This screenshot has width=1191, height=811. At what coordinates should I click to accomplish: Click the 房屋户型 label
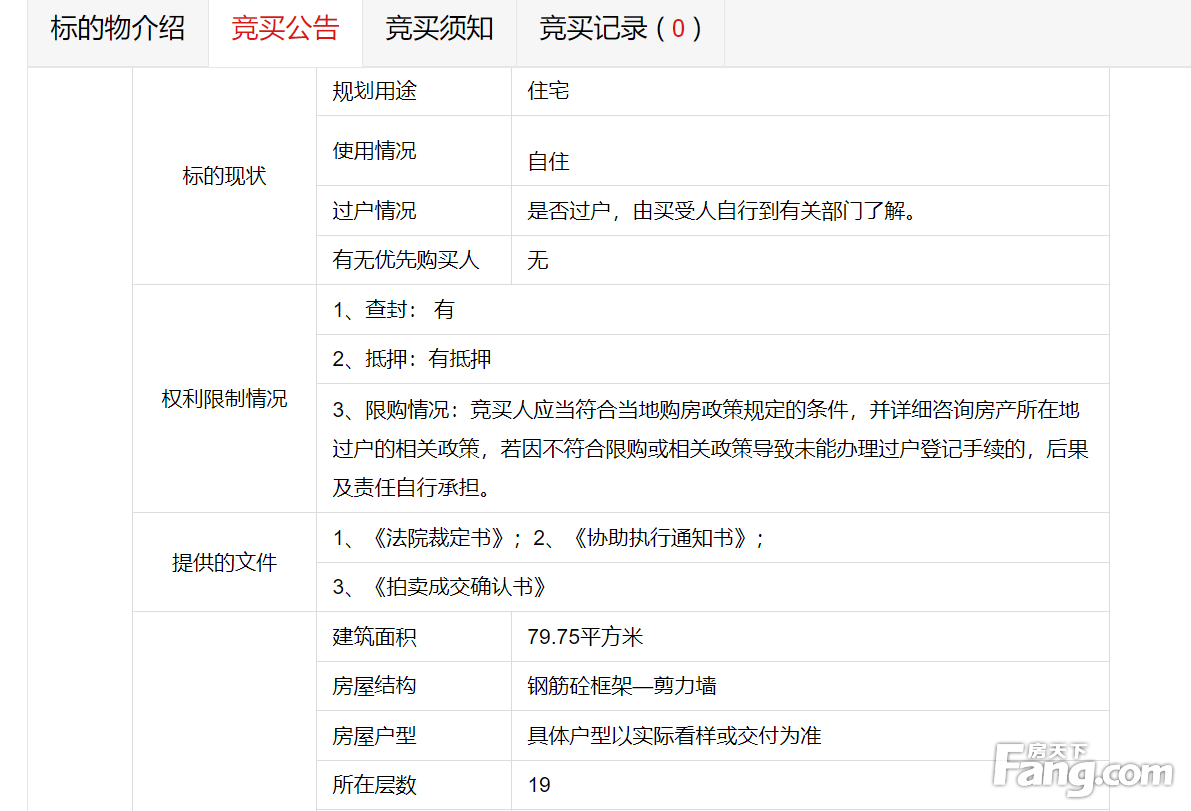pos(374,735)
